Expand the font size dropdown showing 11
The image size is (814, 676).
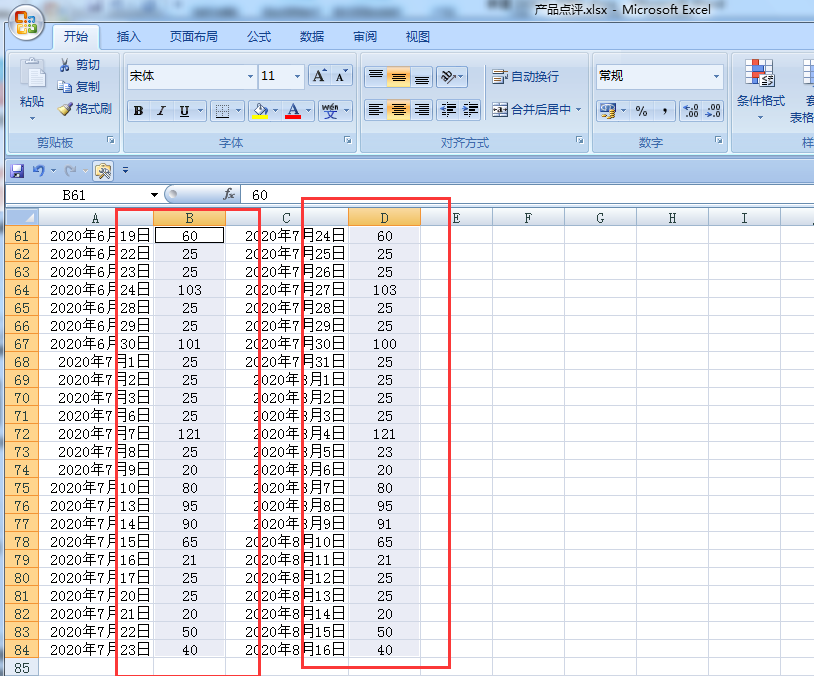tap(281, 76)
